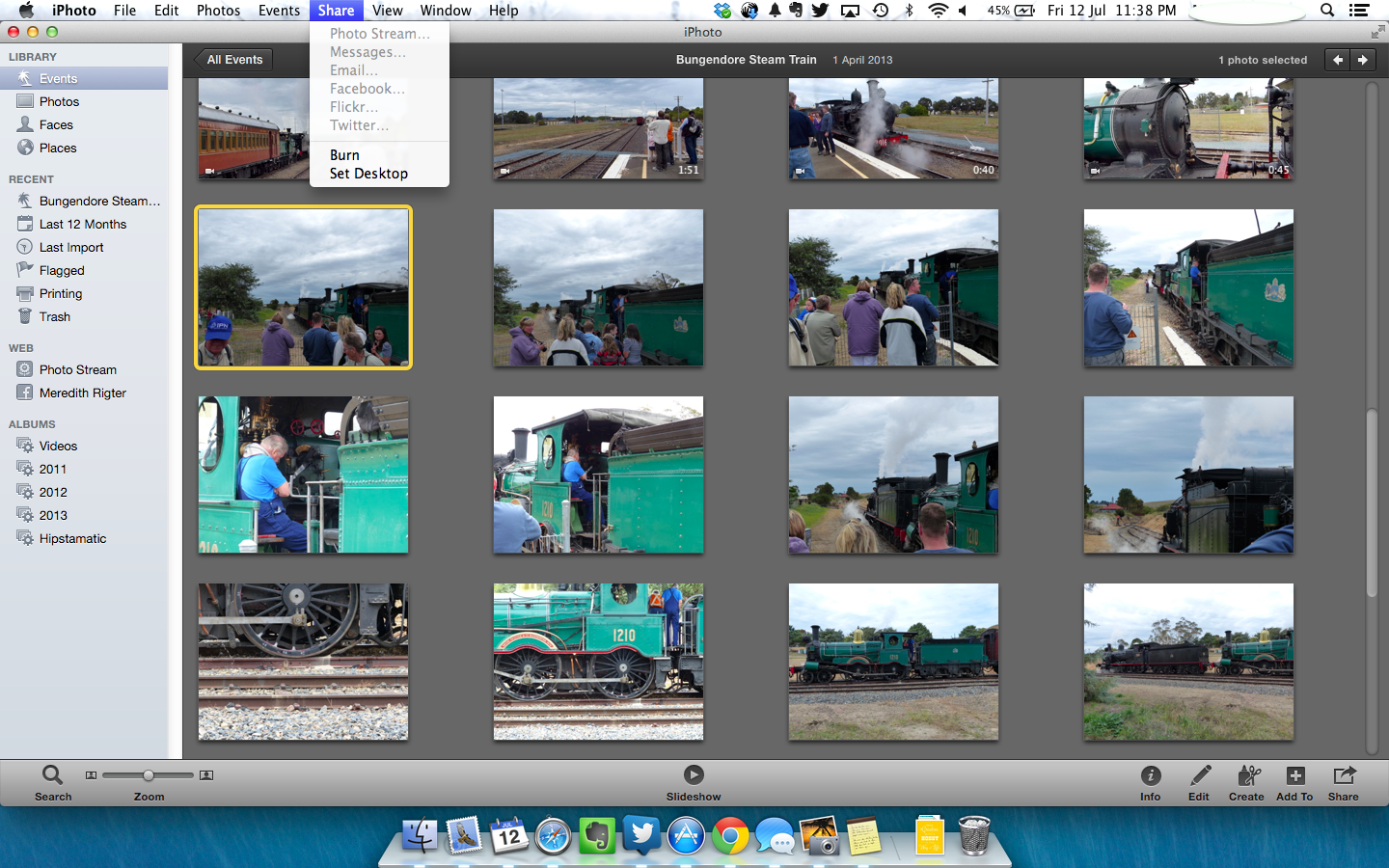The height and width of the screenshot is (868, 1389).
Task: Click the All Events back button
Action: [x=233, y=60]
